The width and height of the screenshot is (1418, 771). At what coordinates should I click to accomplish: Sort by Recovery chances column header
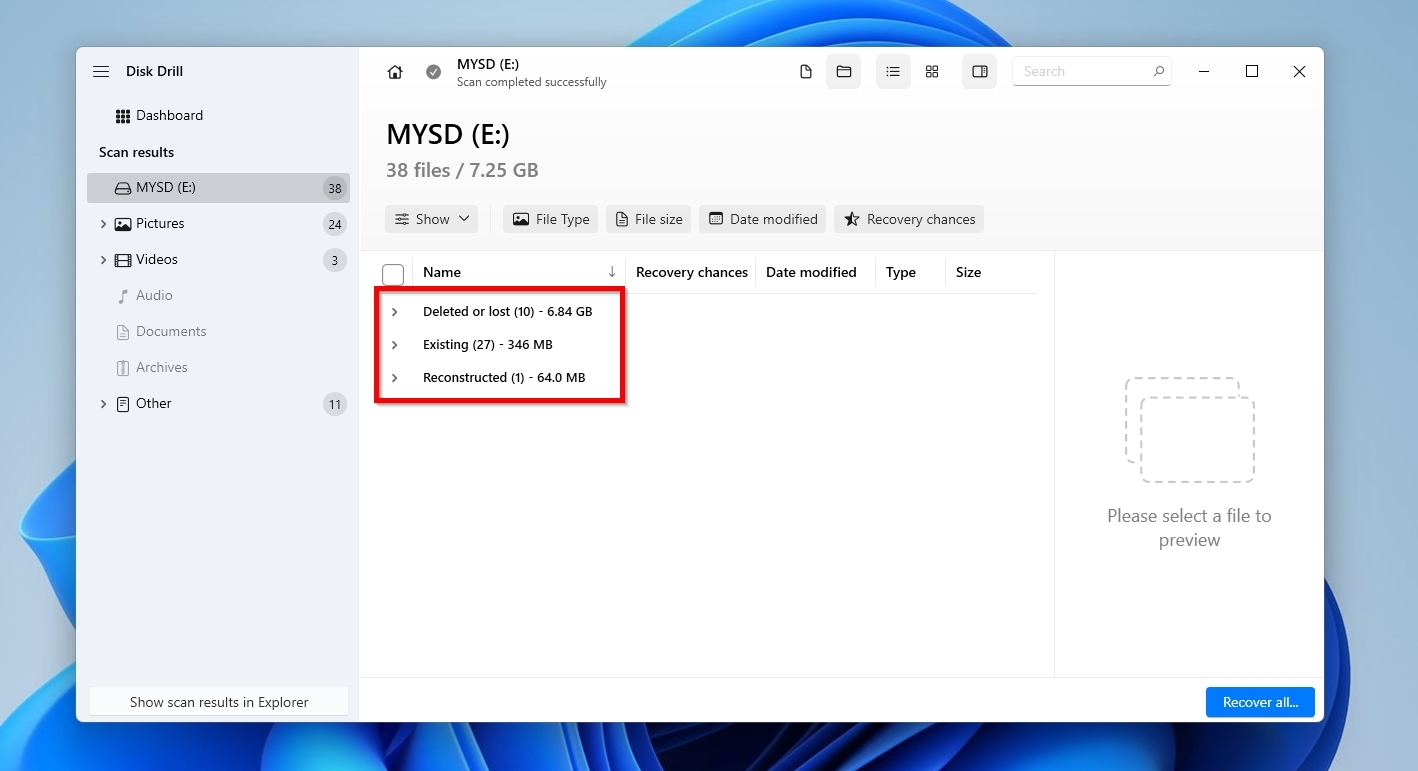[x=692, y=272]
